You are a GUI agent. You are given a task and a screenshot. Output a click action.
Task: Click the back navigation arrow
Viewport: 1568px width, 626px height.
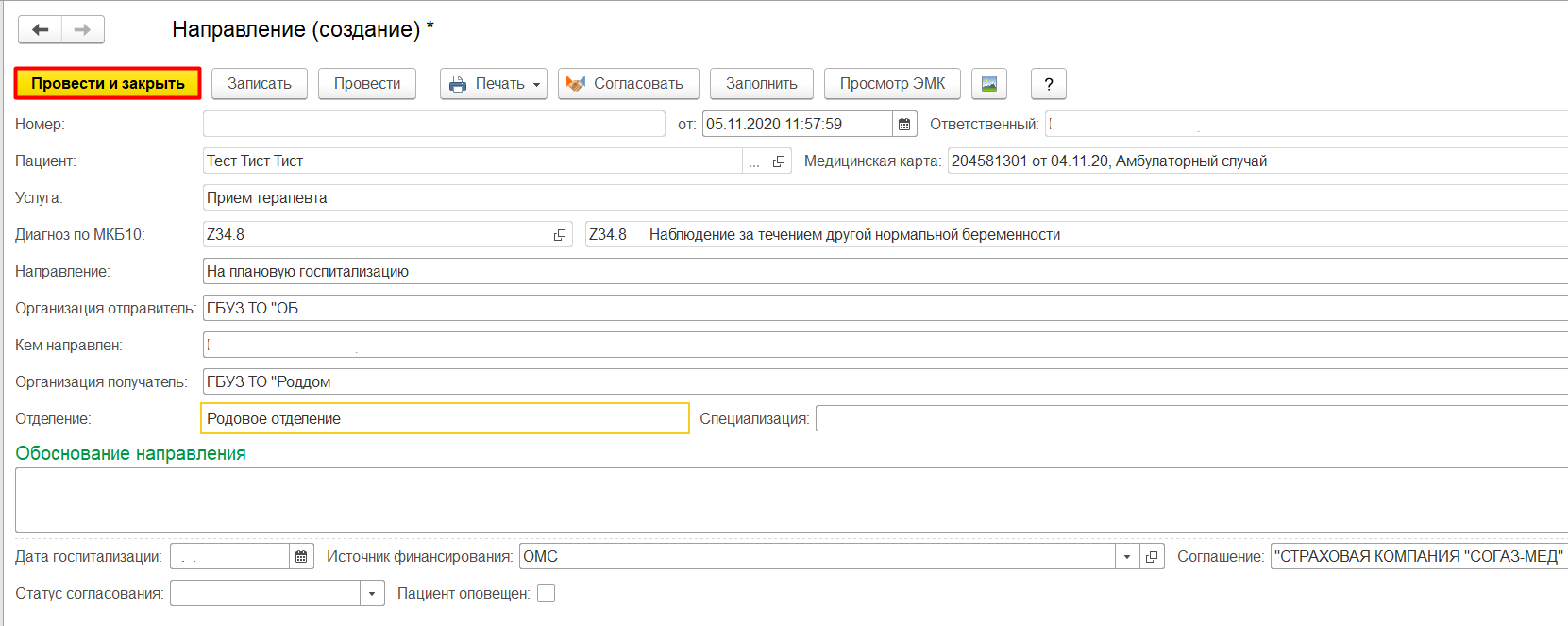41,30
